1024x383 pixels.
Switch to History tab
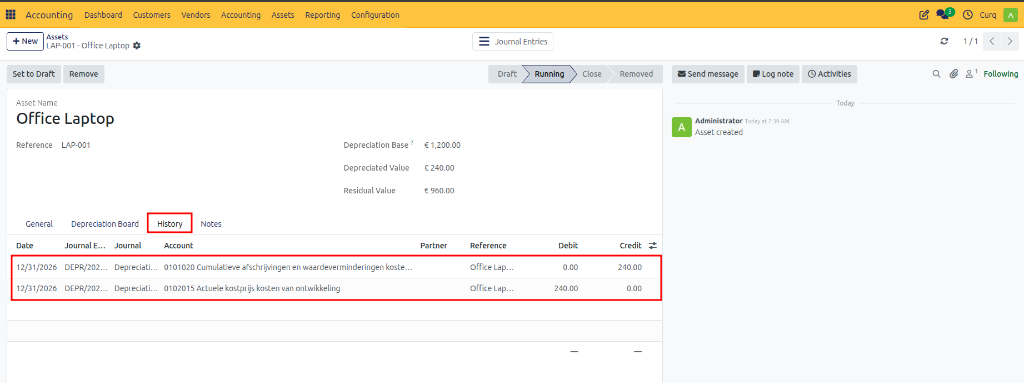click(x=170, y=224)
